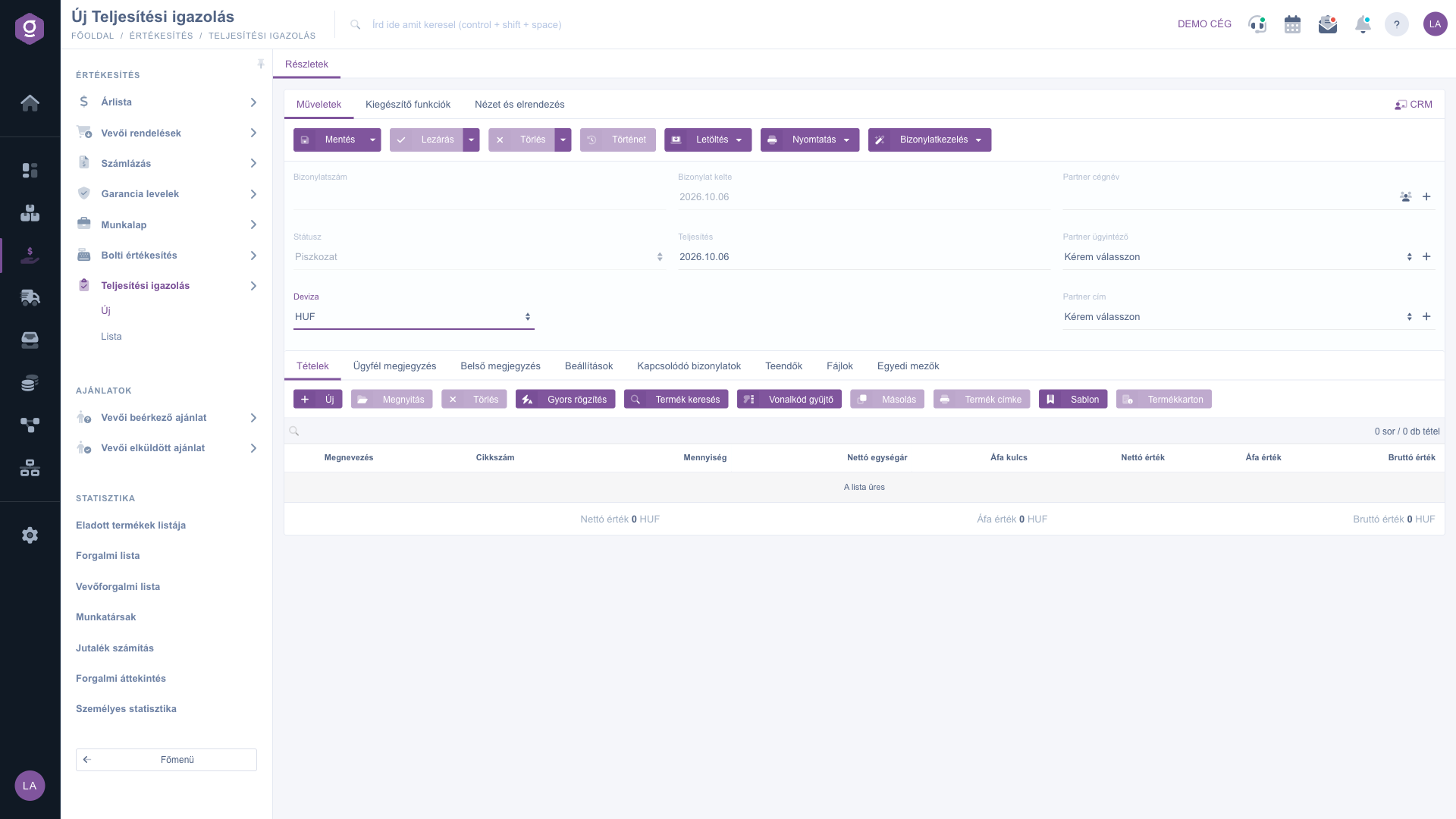Click Főmenü back button
Image resolution: width=1456 pixels, height=819 pixels.
tap(166, 760)
